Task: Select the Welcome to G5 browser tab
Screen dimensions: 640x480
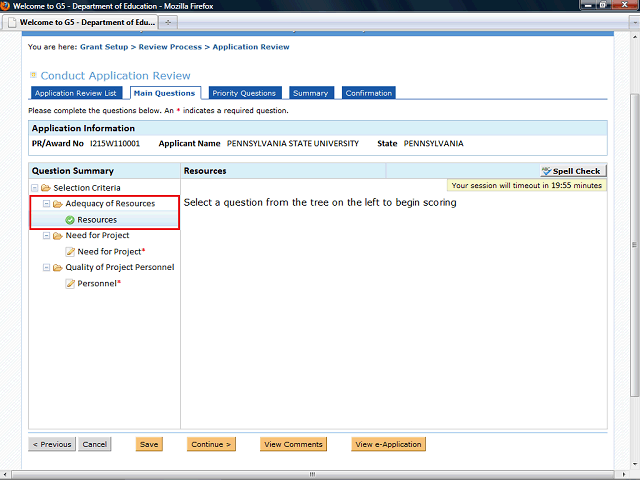Action: pos(80,22)
